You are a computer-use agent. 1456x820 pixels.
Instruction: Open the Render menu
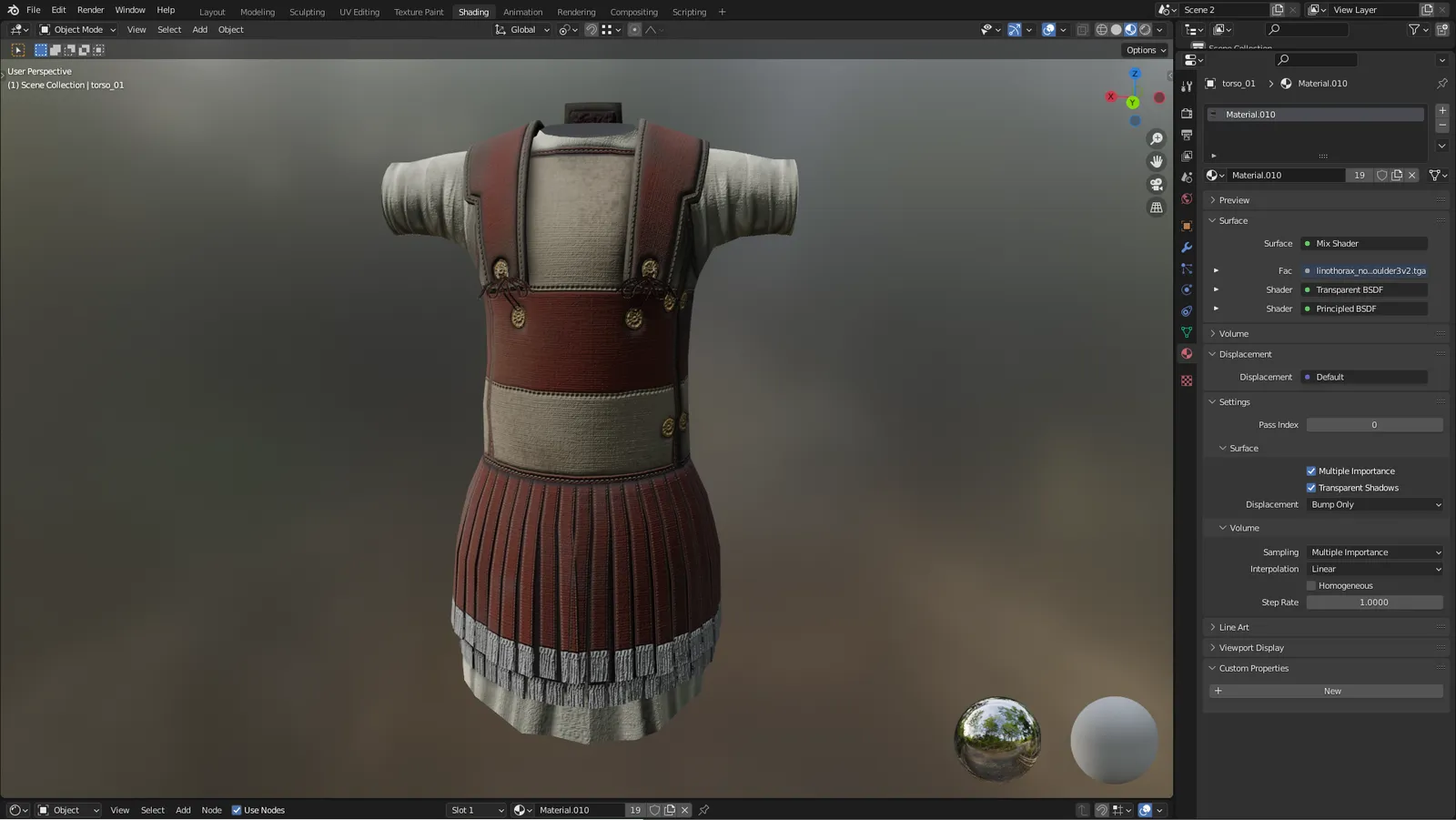click(x=90, y=10)
